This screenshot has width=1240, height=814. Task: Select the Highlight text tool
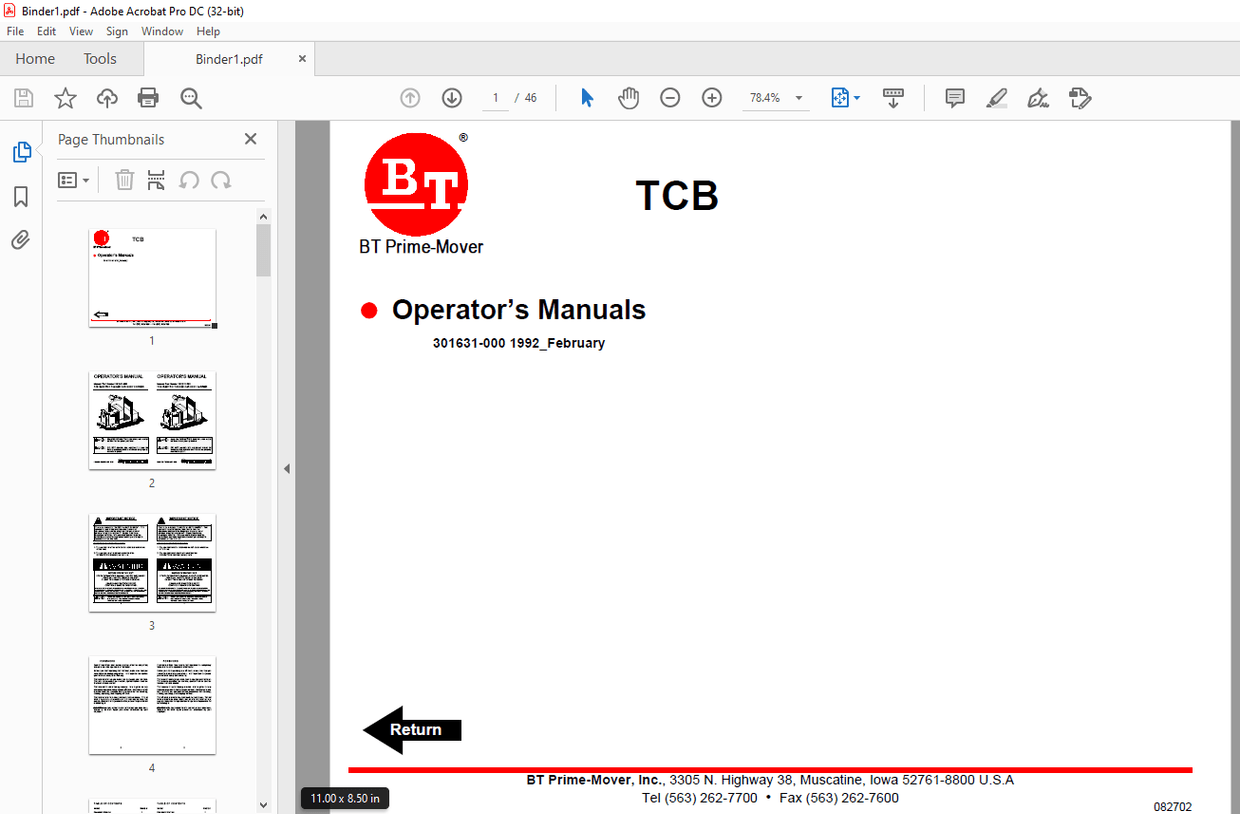coord(996,98)
